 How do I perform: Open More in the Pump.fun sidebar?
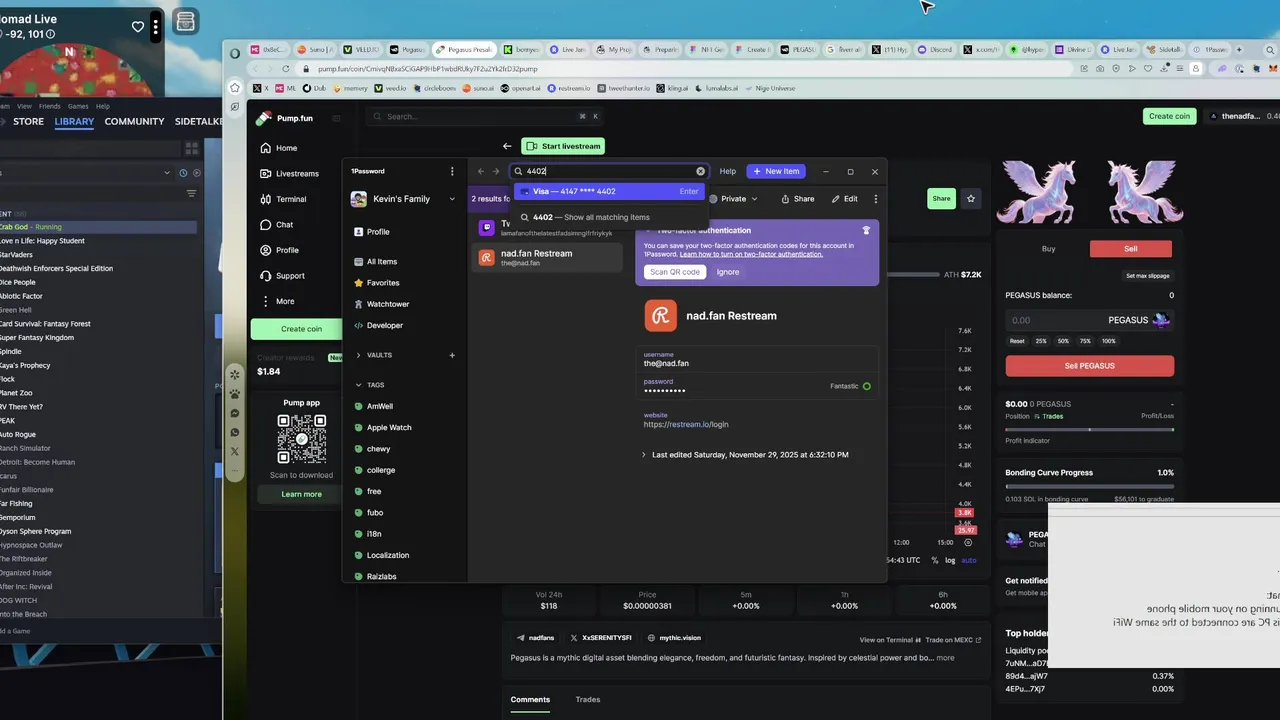(278, 301)
